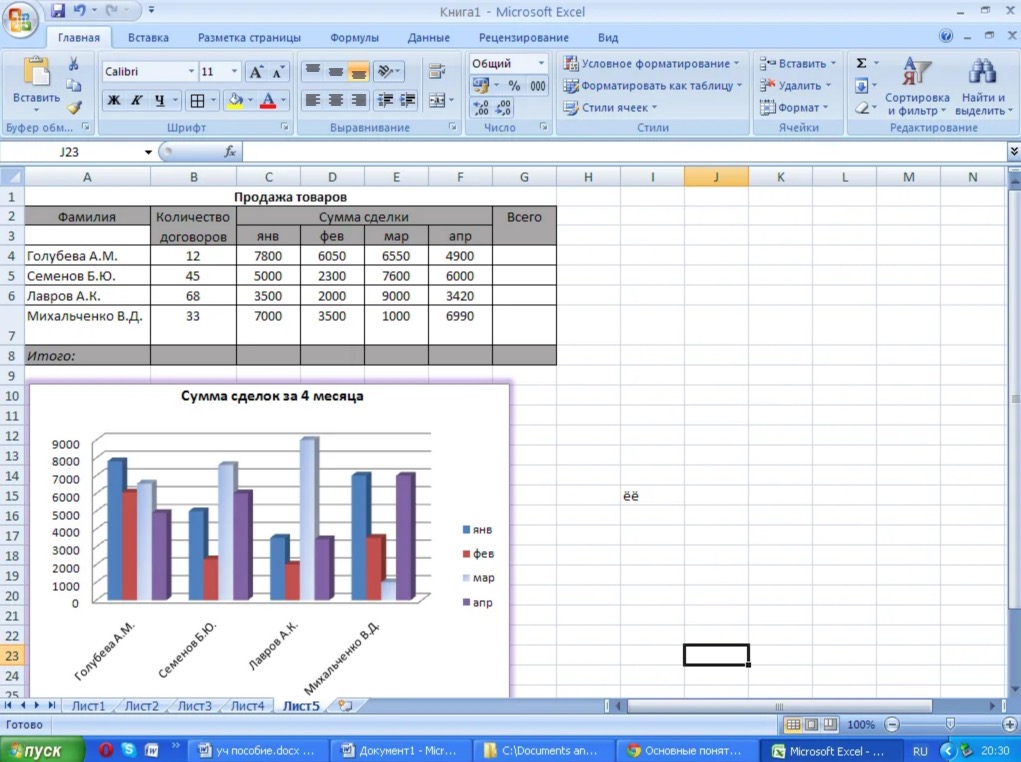Open the Лист3 sheet tab
Screen dimensions: 1021x762
coord(195,705)
